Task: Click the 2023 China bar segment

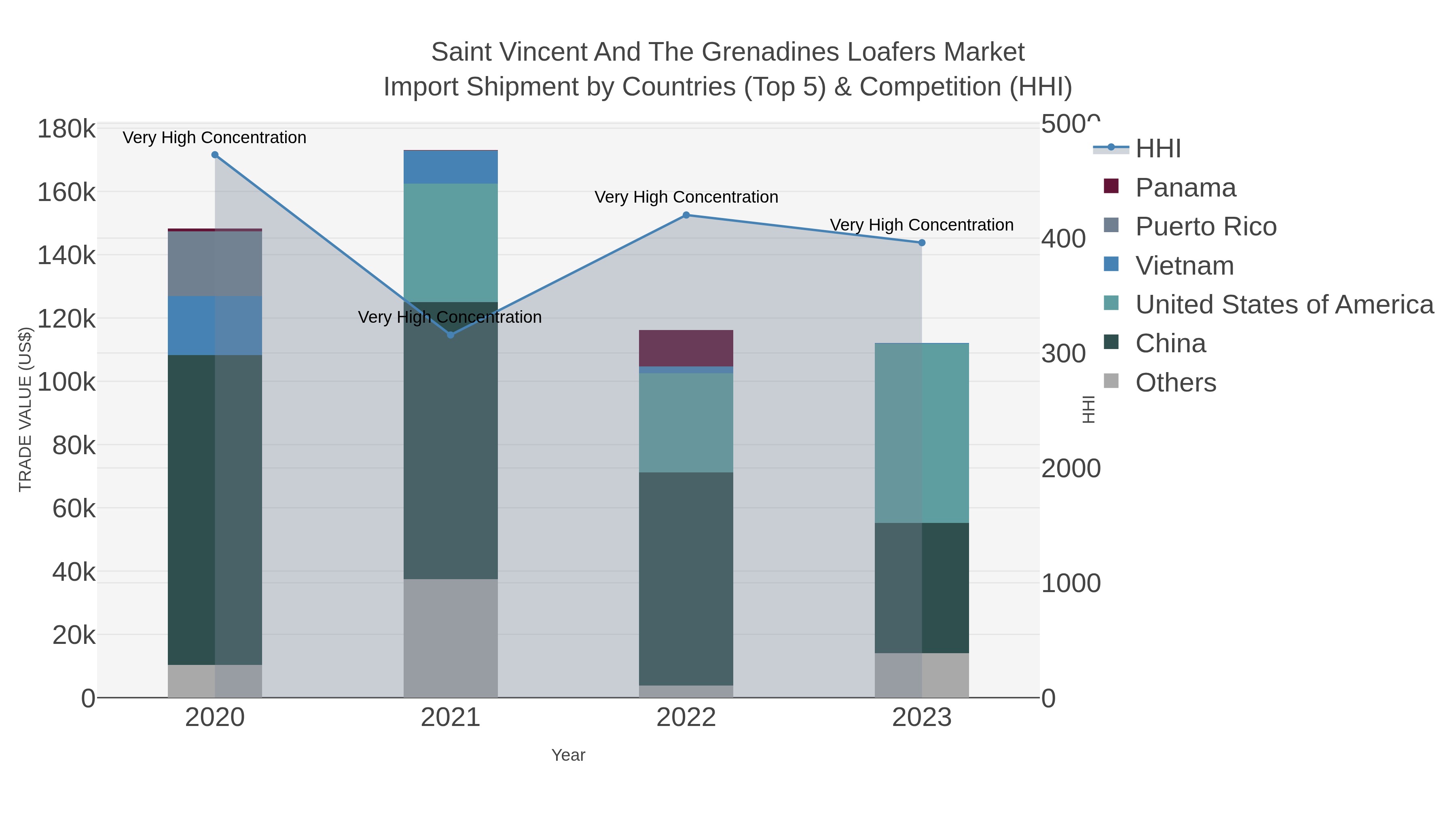Action: point(922,588)
